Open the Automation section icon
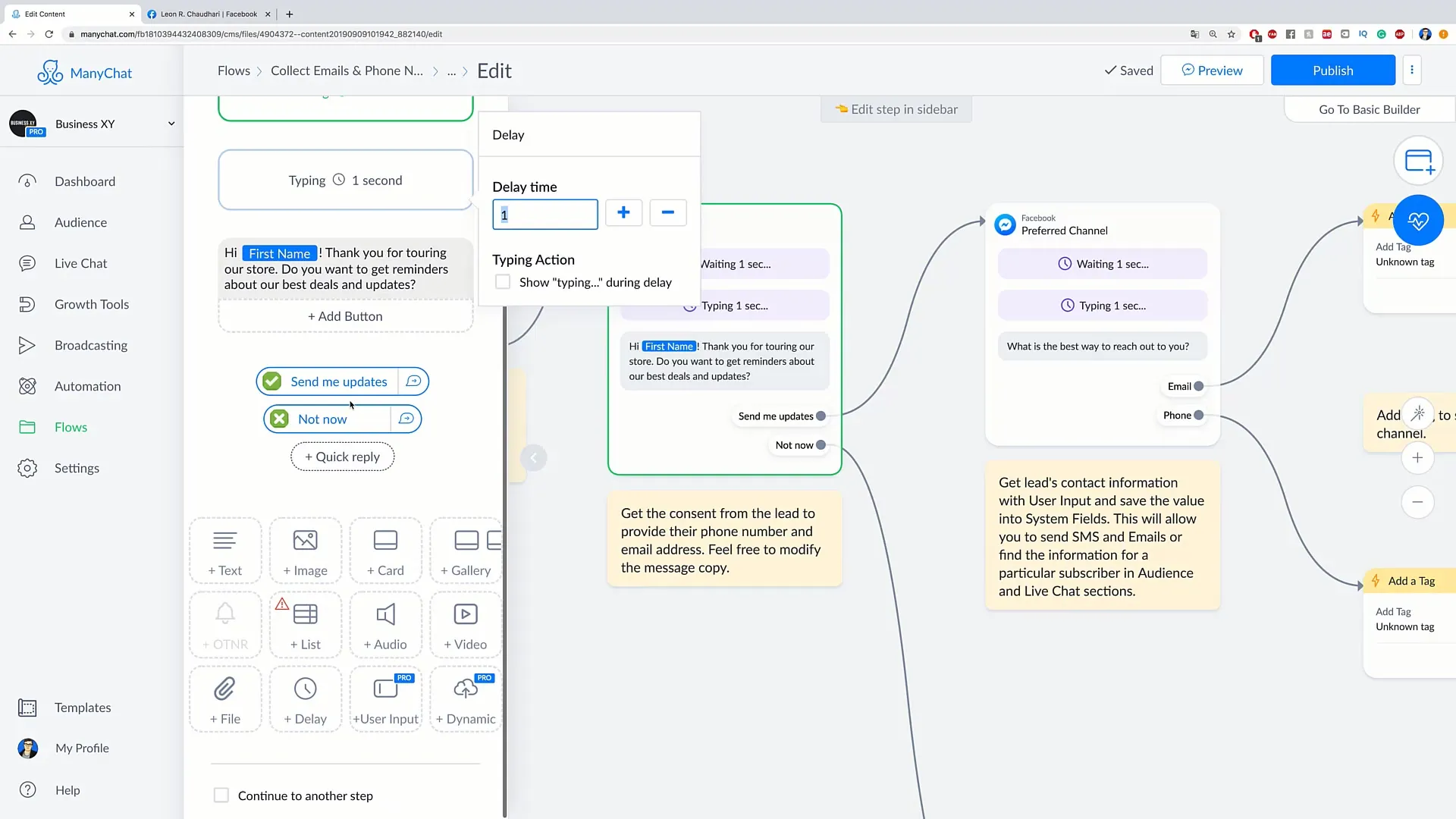The width and height of the screenshot is (1456, 819). pos(26,385)
